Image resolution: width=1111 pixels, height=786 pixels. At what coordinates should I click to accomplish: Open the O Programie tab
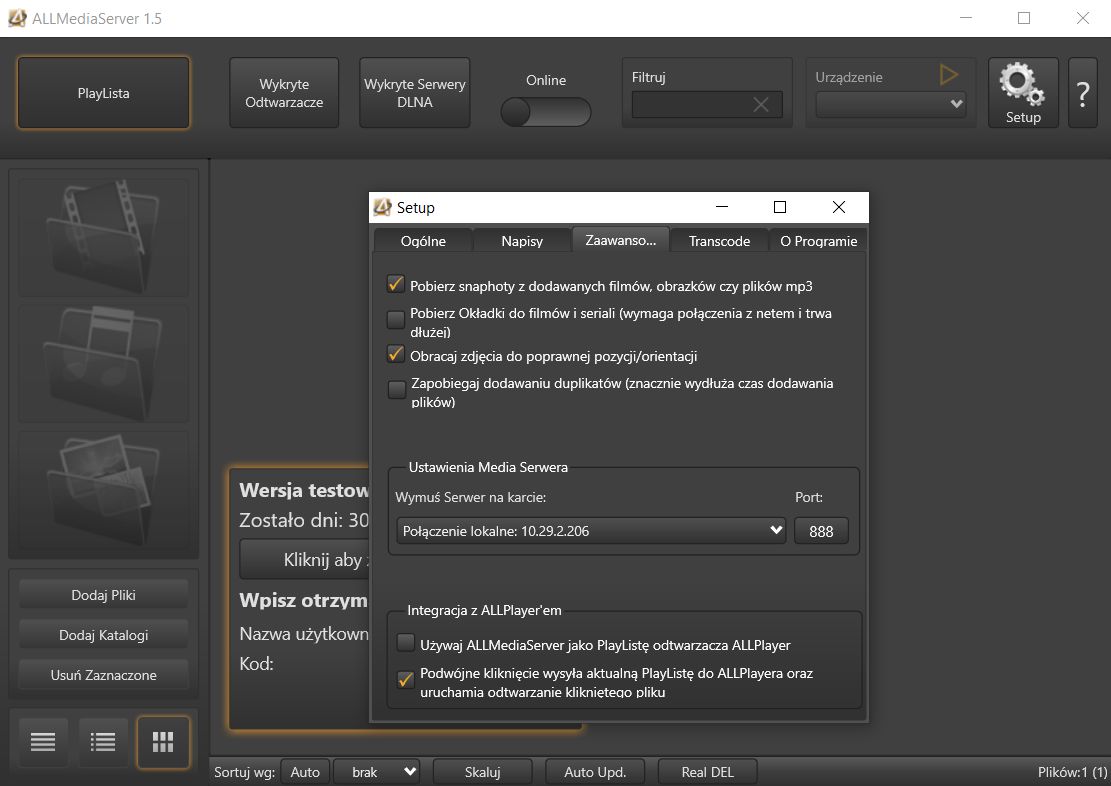point(818,240)
